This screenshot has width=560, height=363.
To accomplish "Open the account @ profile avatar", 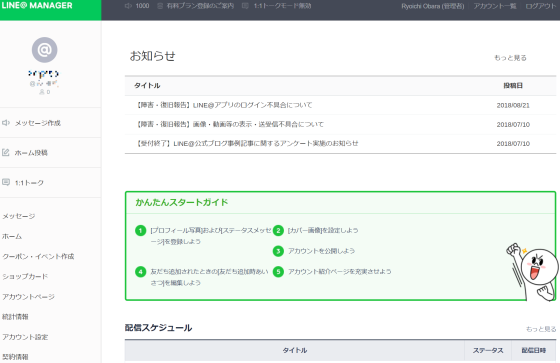I will pyautogui.click(x=45, y=50).
